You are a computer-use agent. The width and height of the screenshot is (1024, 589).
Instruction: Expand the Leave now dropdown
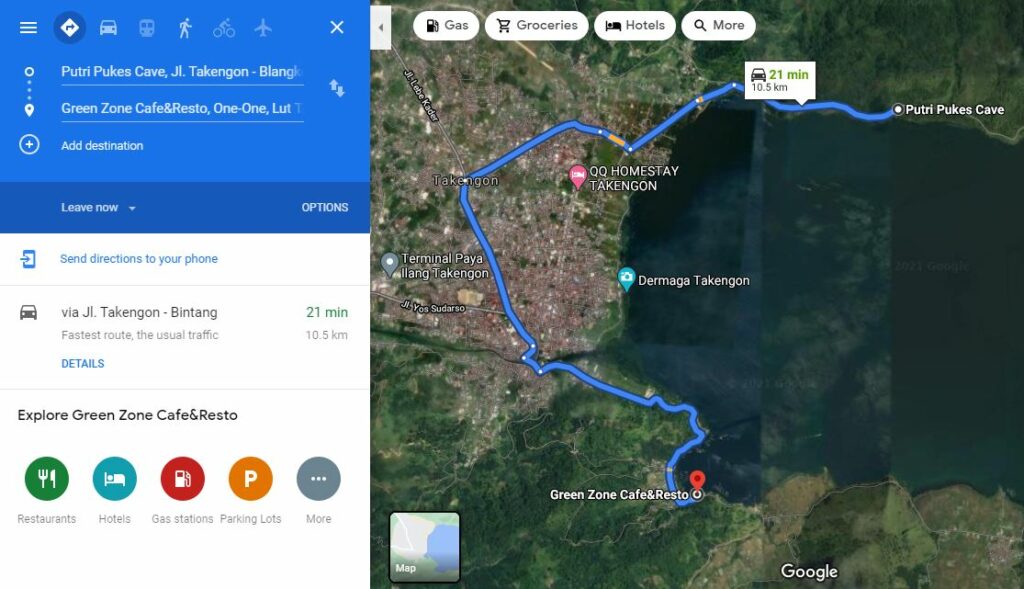tap(99, 208)
